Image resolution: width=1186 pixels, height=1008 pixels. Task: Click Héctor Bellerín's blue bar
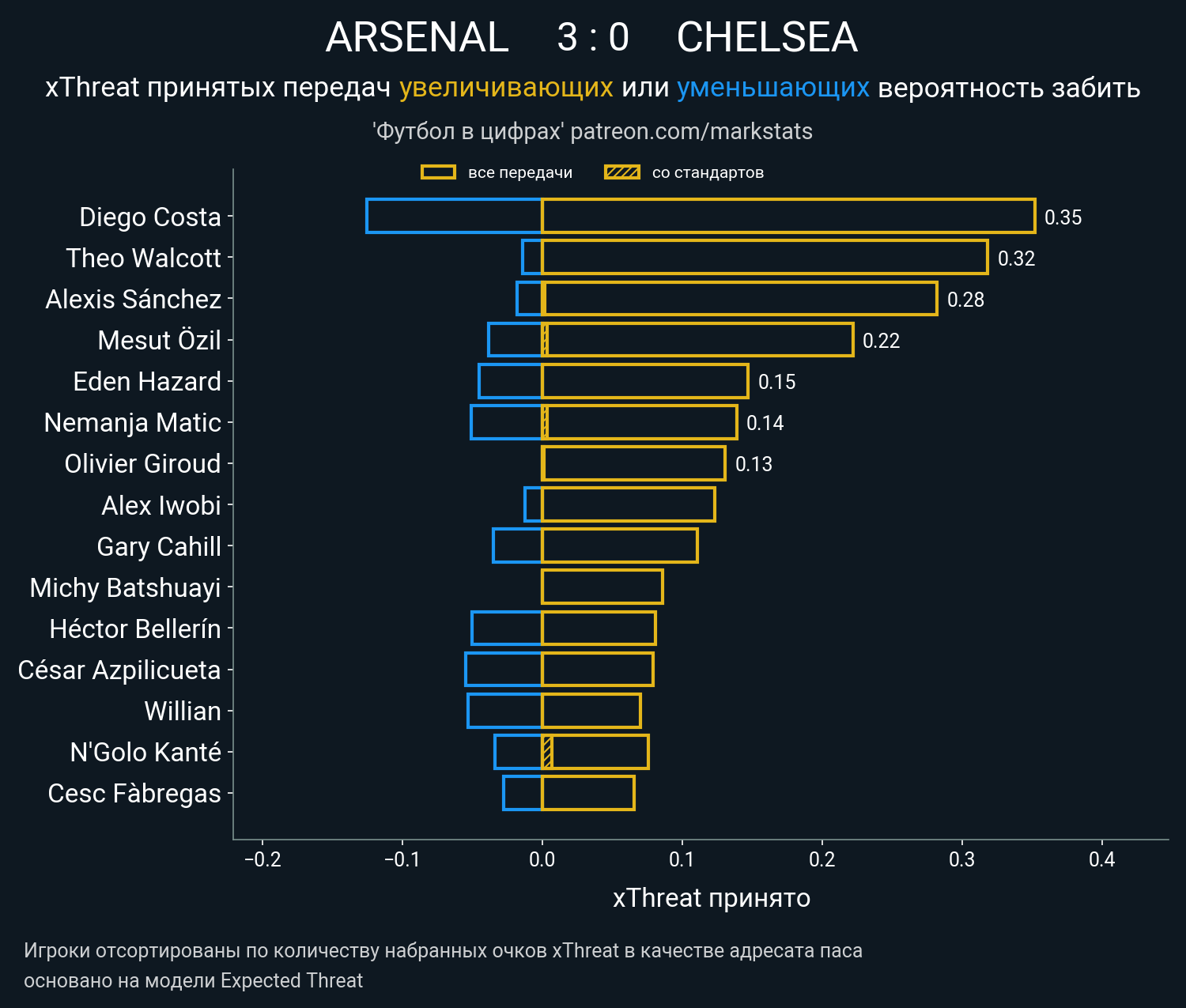pyautogui.click(x=506, y=628)
